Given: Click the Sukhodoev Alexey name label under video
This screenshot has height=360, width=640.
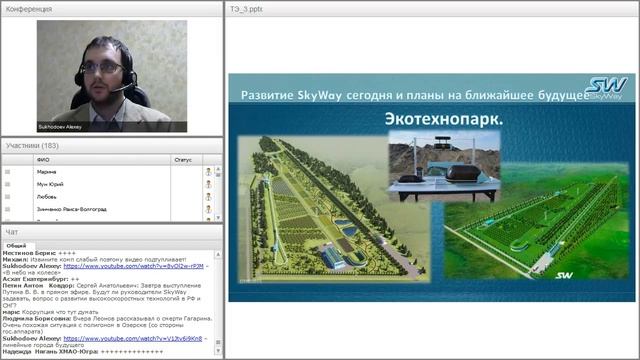Looking at the screenshot, I should pos(60,127).
